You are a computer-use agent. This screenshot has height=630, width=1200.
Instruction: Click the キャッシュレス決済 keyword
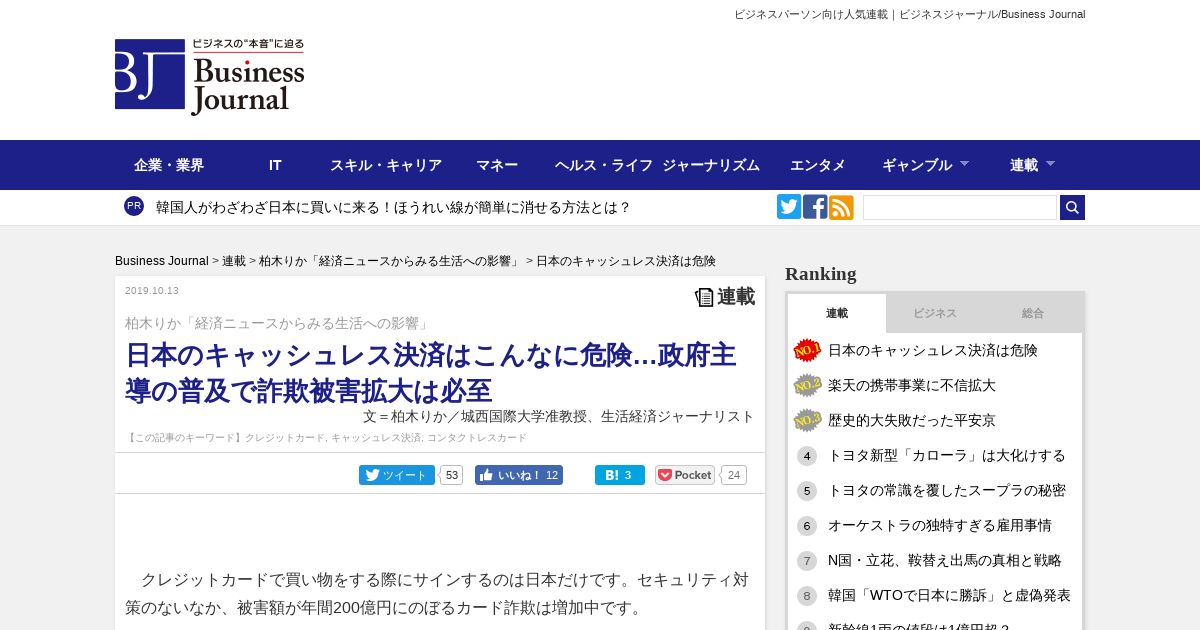point(376,438)
